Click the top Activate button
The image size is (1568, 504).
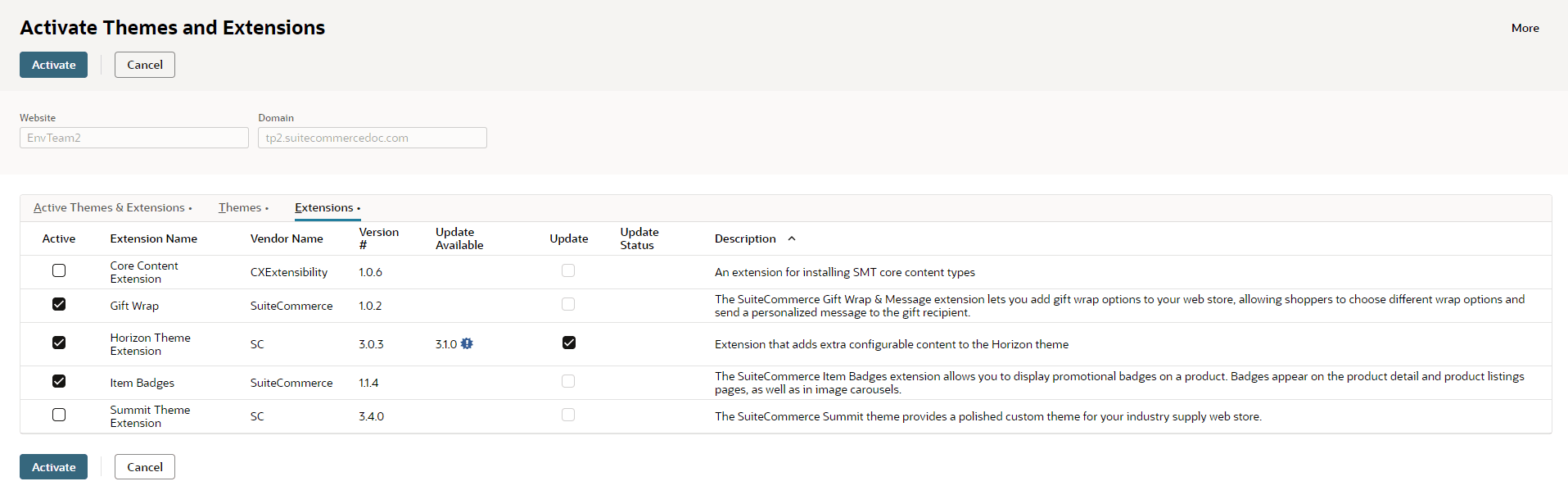tap(53, 65)
